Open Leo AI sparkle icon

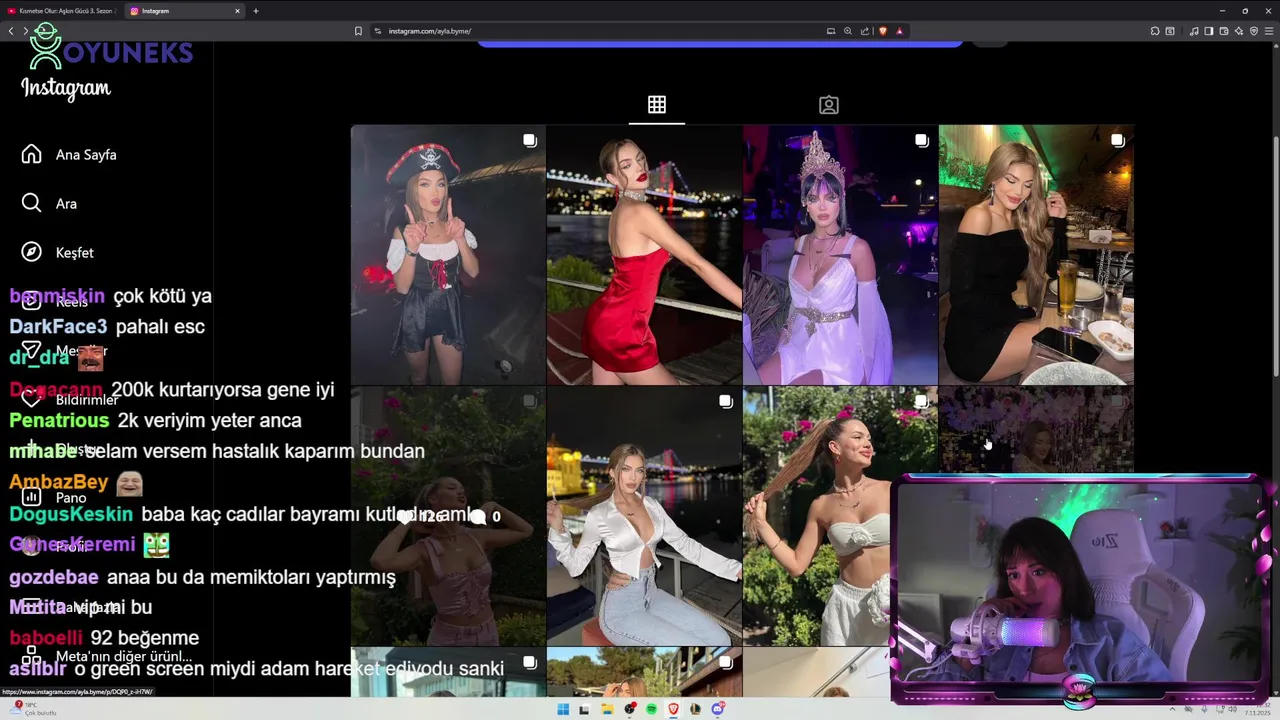1239,31
